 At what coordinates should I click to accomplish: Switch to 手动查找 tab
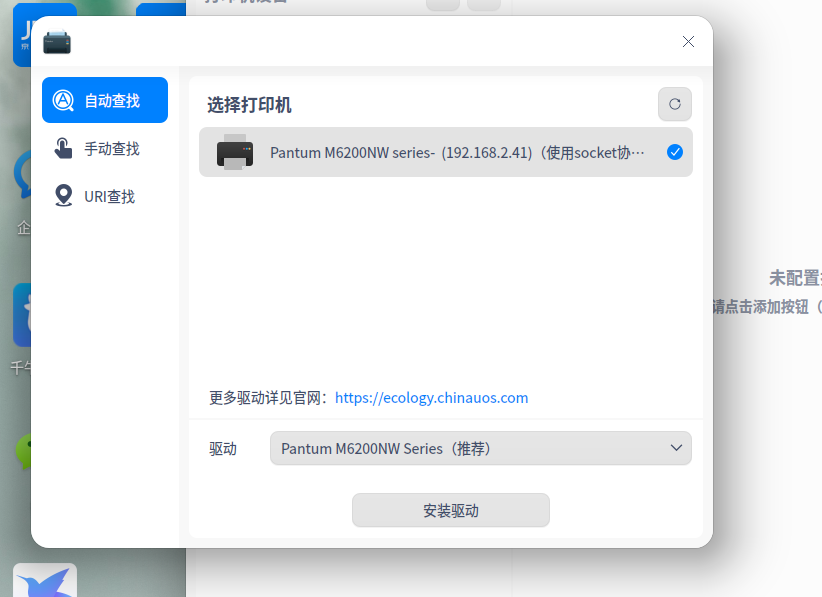105,149
